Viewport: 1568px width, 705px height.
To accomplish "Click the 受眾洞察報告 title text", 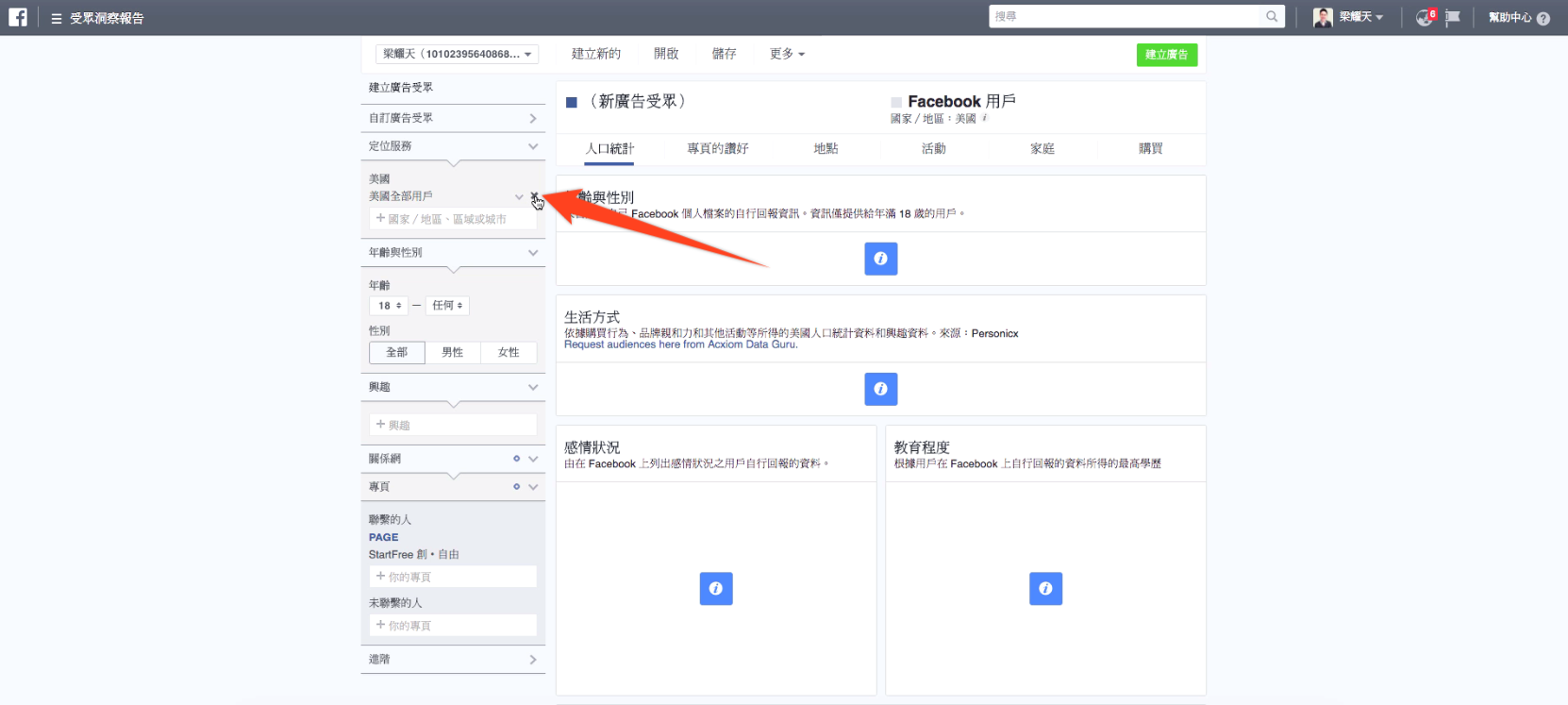I will [x=107, y=18].
